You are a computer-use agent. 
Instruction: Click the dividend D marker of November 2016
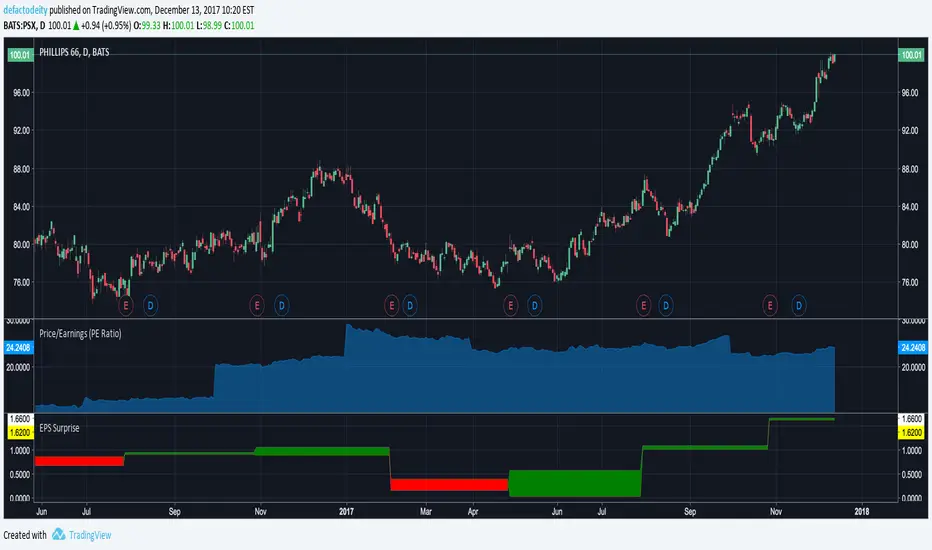click(x=282, y=306)
